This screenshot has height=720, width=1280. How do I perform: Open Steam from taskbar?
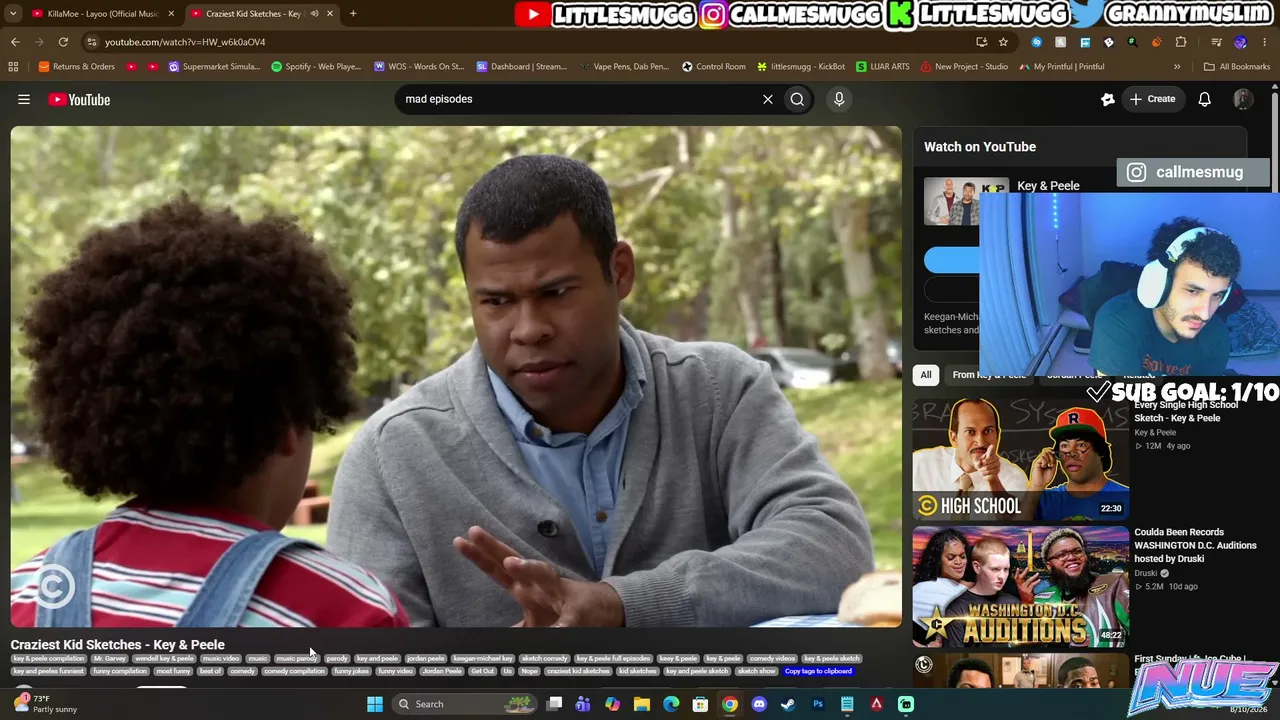(x=788, y=704)
